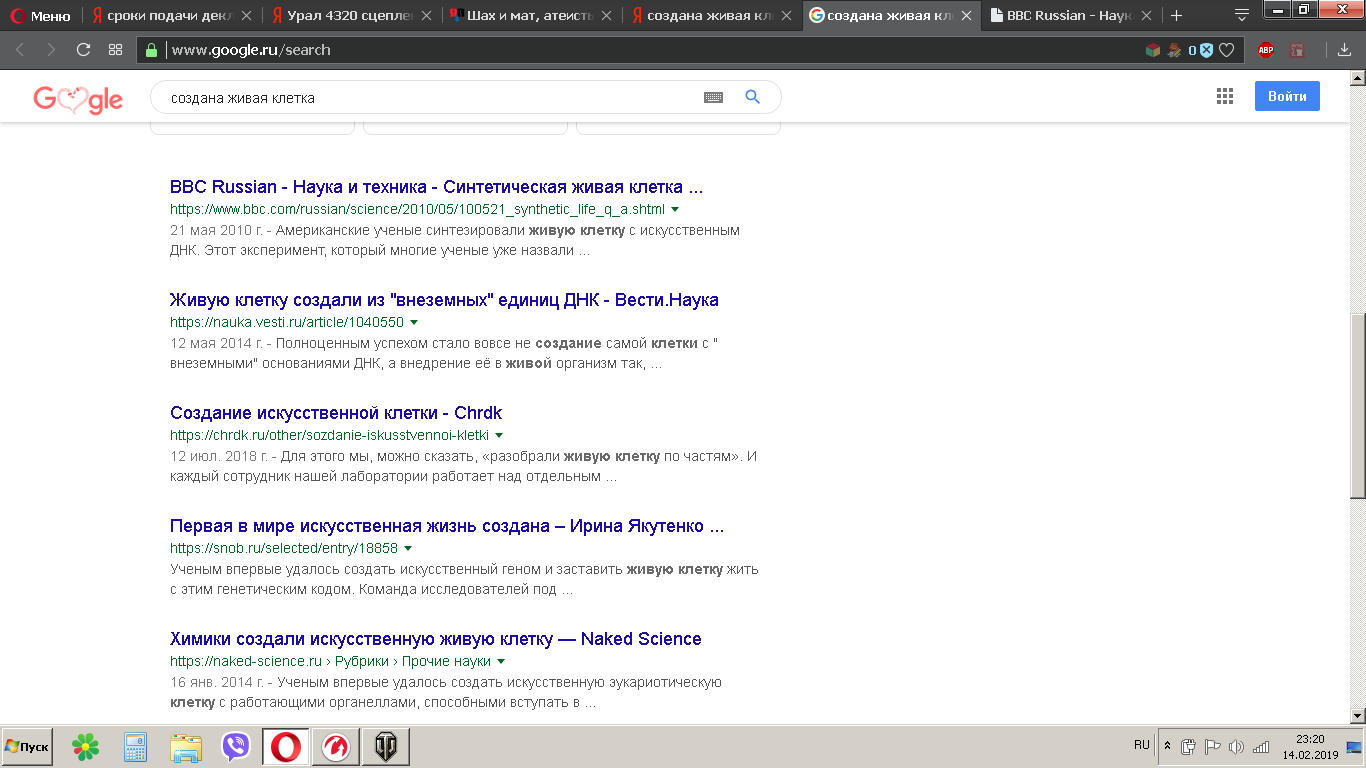This screenshot has width=1366, height=768.
Task: Open the Calculator taskbar icon
Action: coord(135,747)
